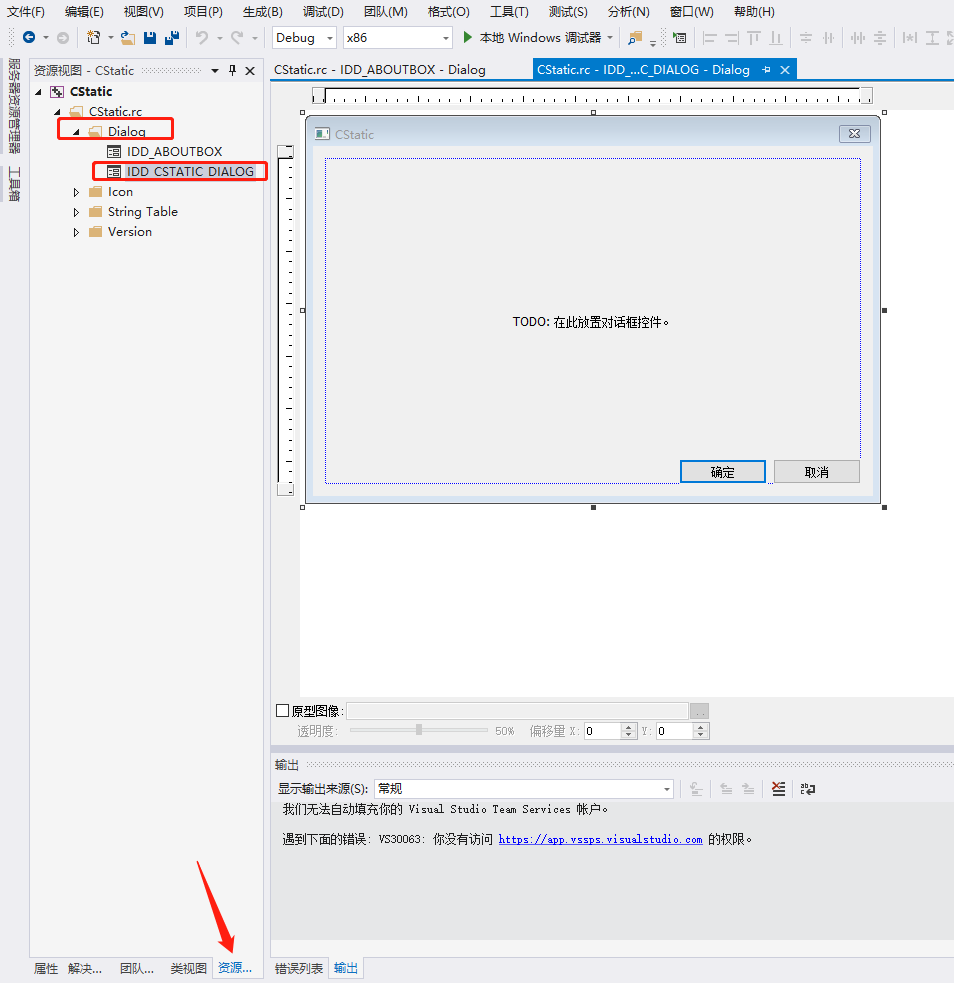The height and width of the screenshot is (983, 954).
Task: Click the OK button in dialog designer
Action: (723, 472)
